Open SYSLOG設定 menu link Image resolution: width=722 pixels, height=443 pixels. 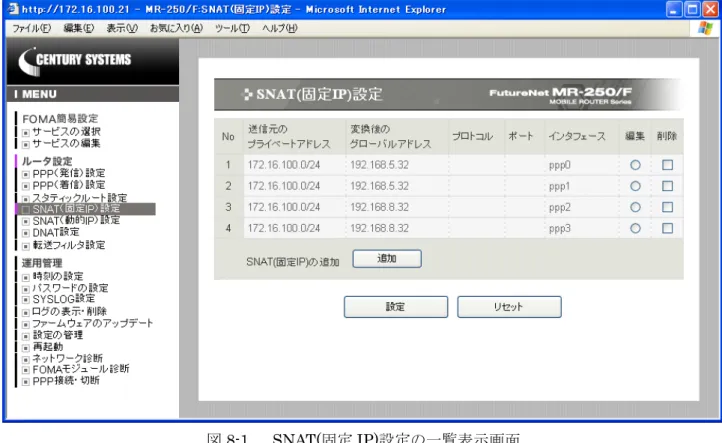point(64,299)
